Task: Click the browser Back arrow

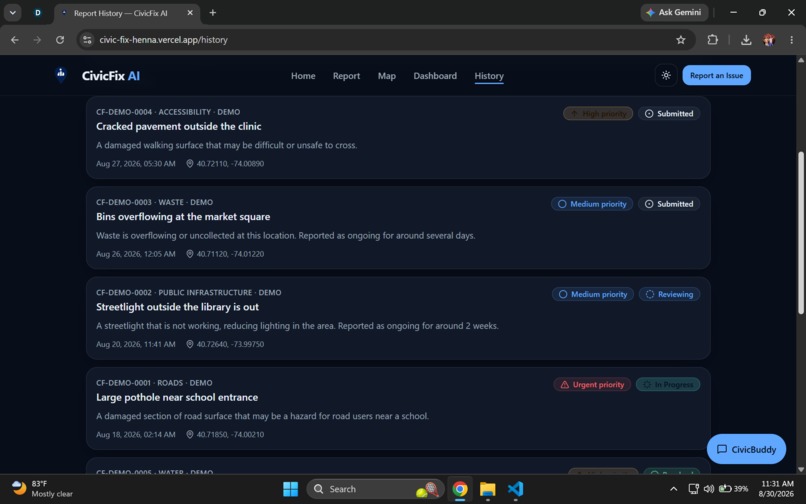Action: (14, 40)
